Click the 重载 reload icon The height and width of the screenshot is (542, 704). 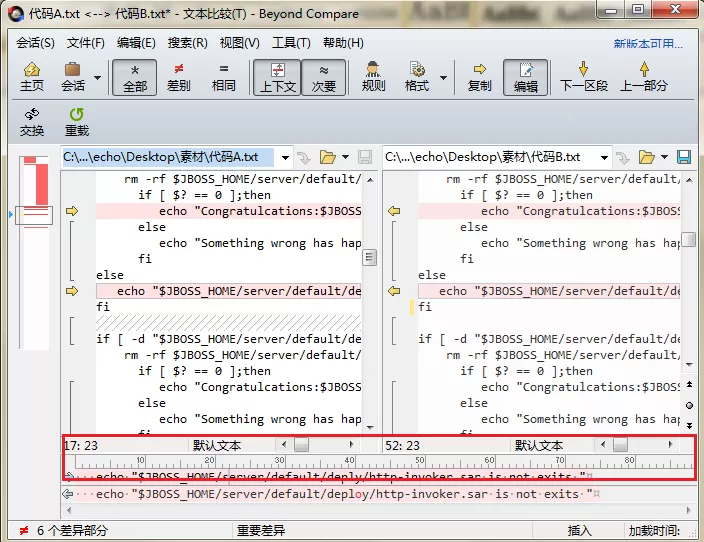(77, 122)
